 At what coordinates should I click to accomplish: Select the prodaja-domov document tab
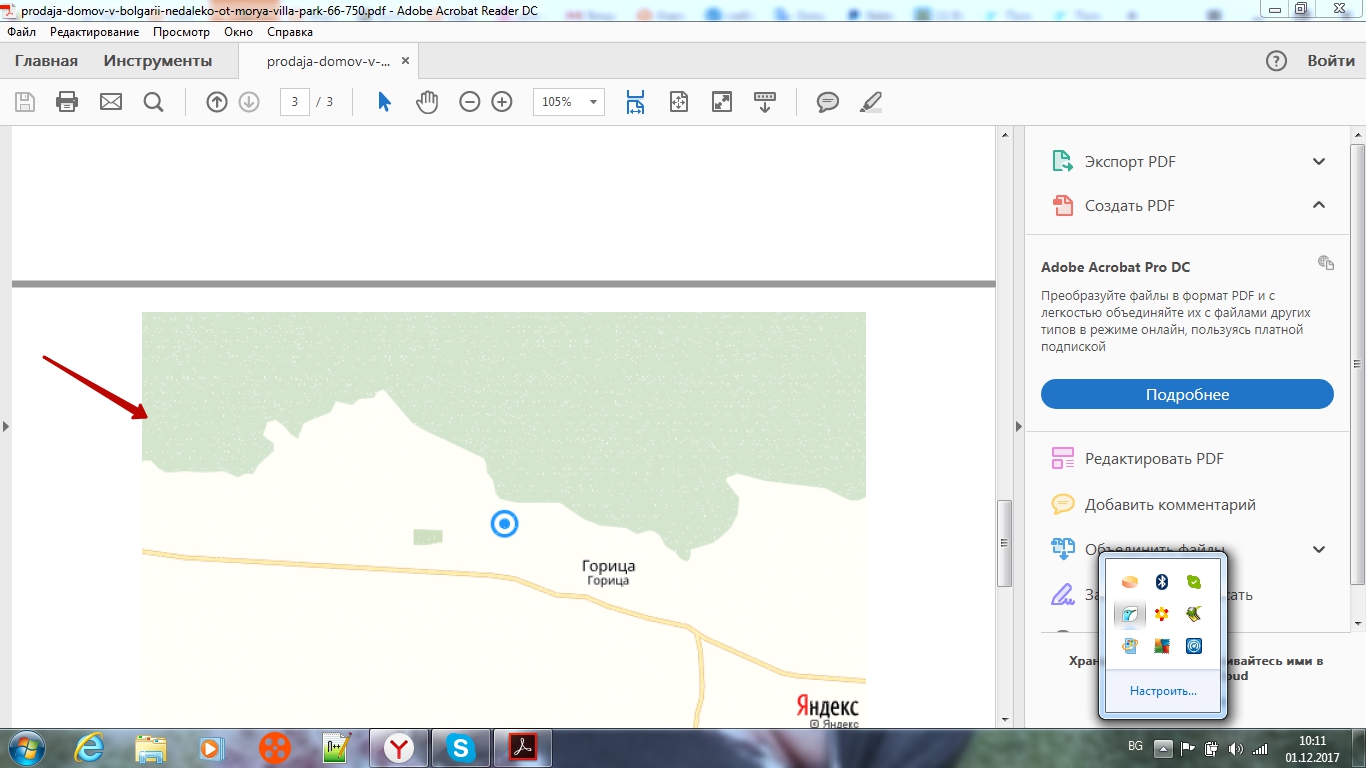[328, 61]
